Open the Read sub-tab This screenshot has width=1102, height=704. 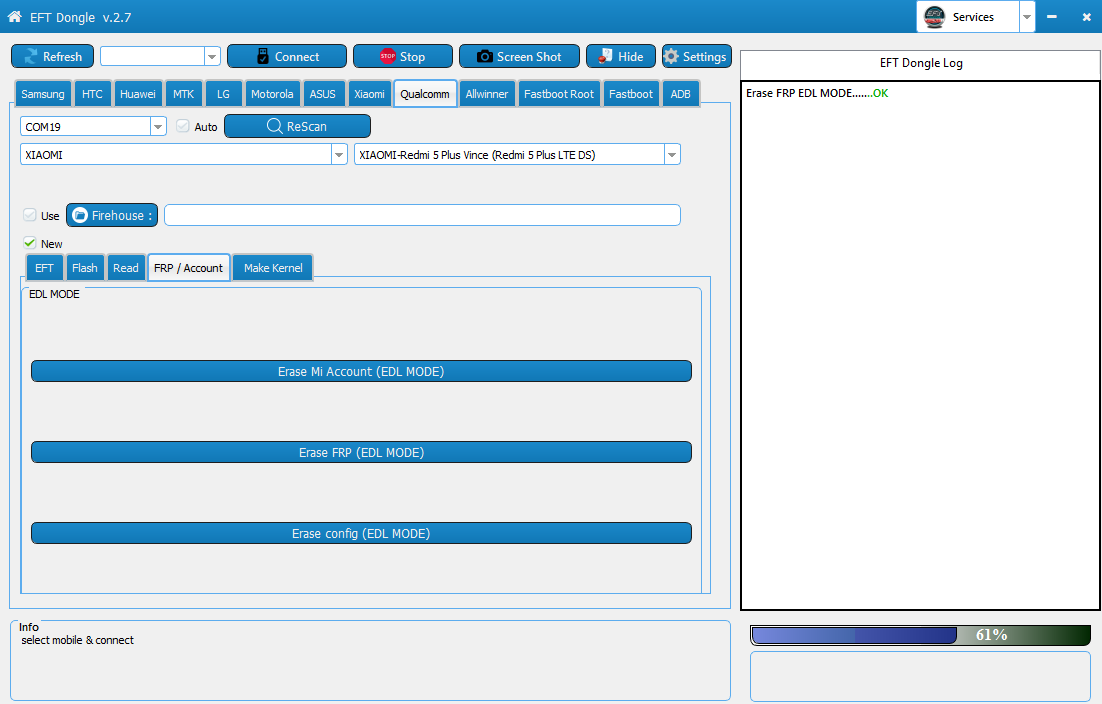[x=126, y=268]
